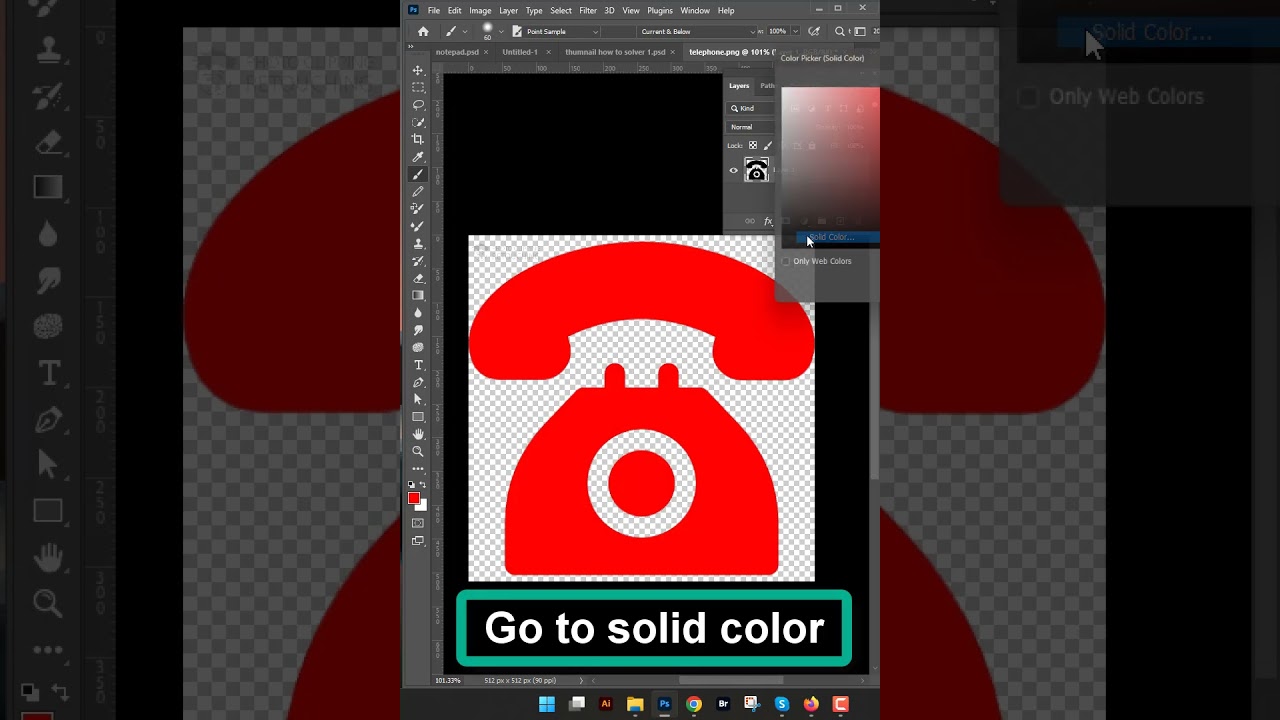The width and height of the screenshot is (1280, 720).
Task: Toggle lock transparent pixels
Action: point(753,145)
